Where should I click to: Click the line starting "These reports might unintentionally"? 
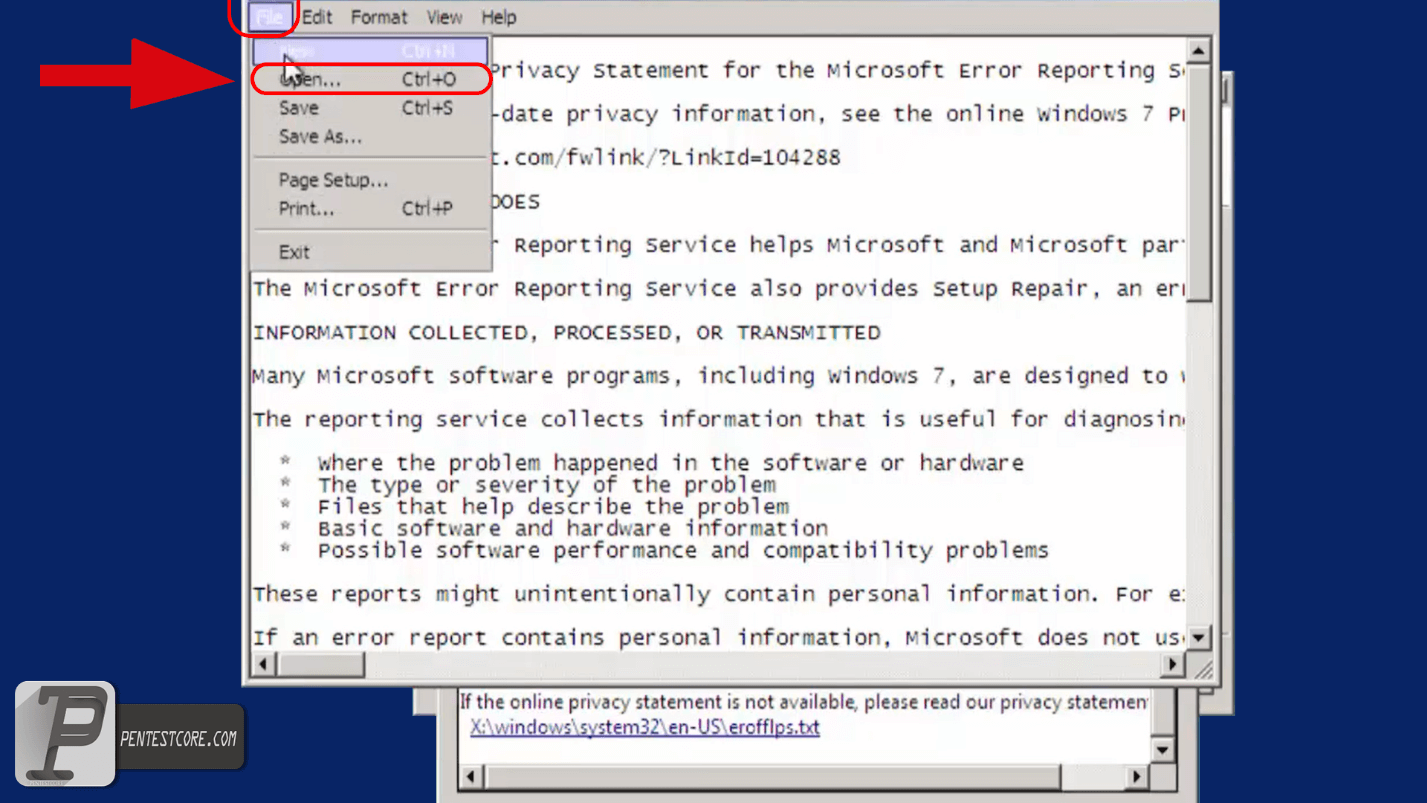click(x=718, y=594)
